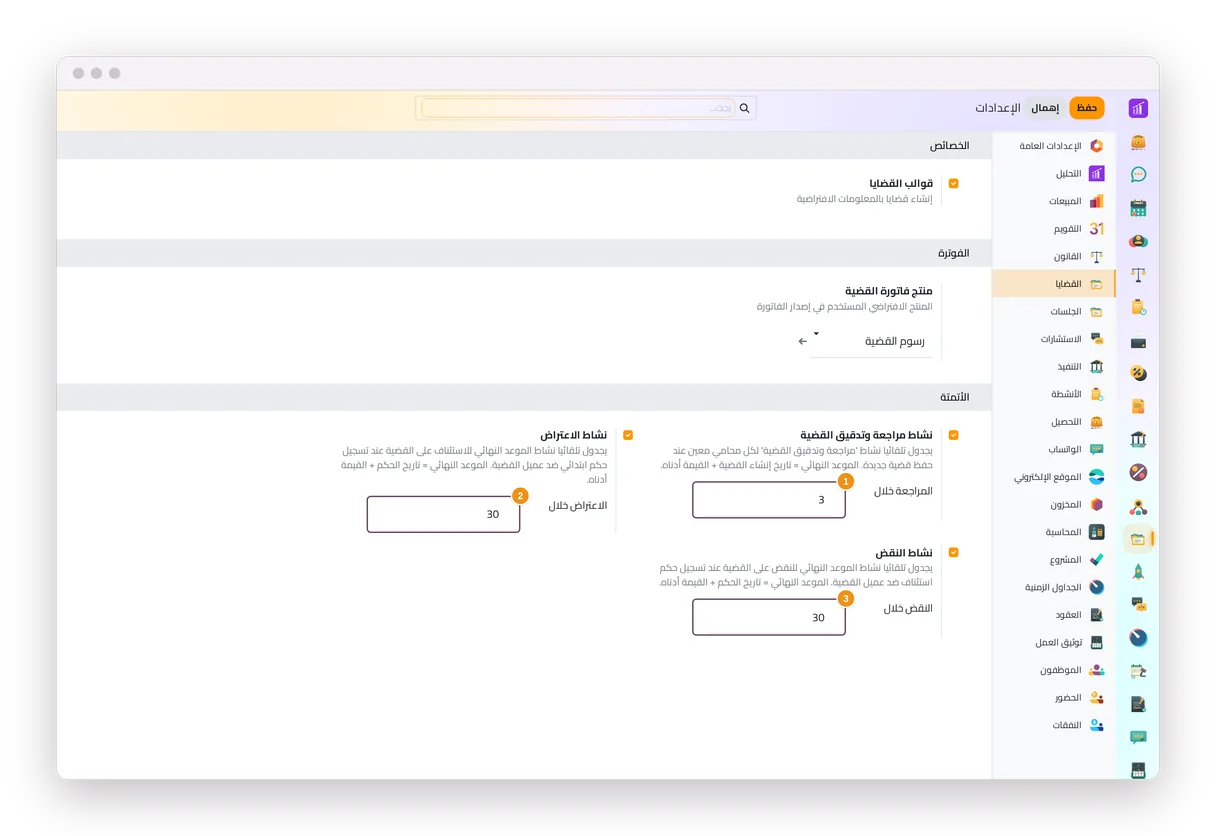Open the bank building app in far-right bar
This screenshot has height=836, width=1216.
coord(1138,439)
